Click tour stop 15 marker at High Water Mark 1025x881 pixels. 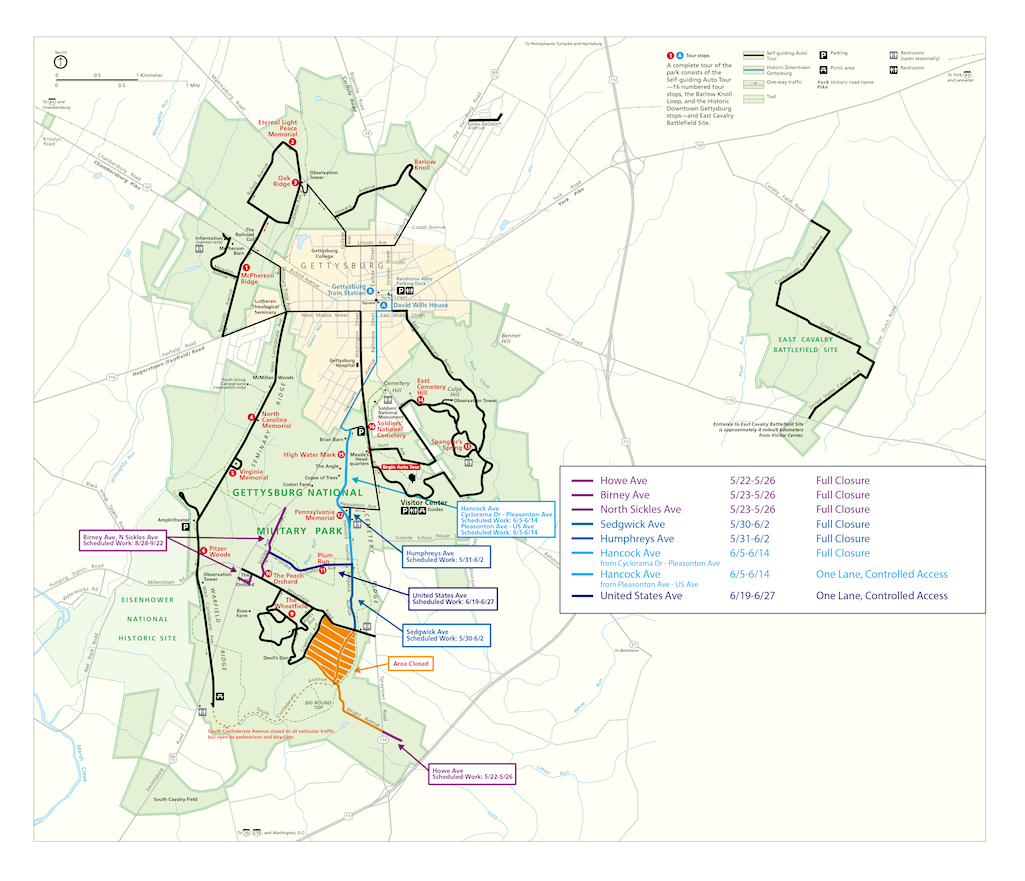point(341,454)
